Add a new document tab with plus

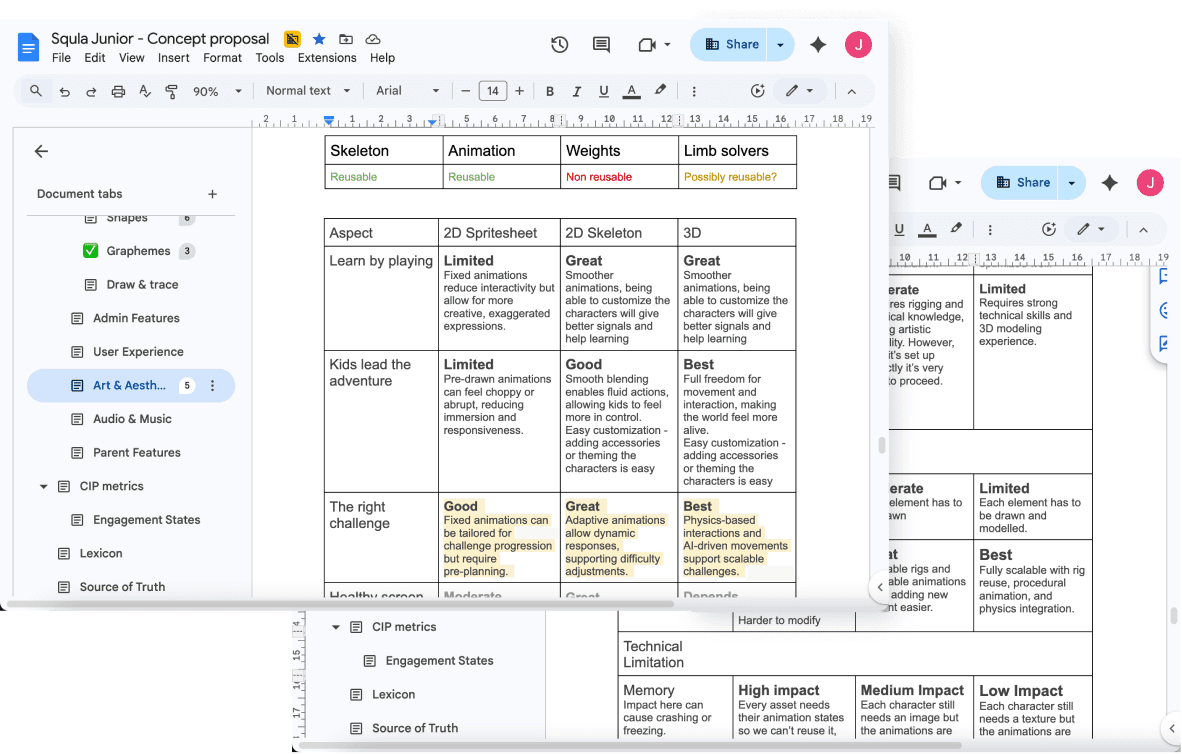pos(213,194)
